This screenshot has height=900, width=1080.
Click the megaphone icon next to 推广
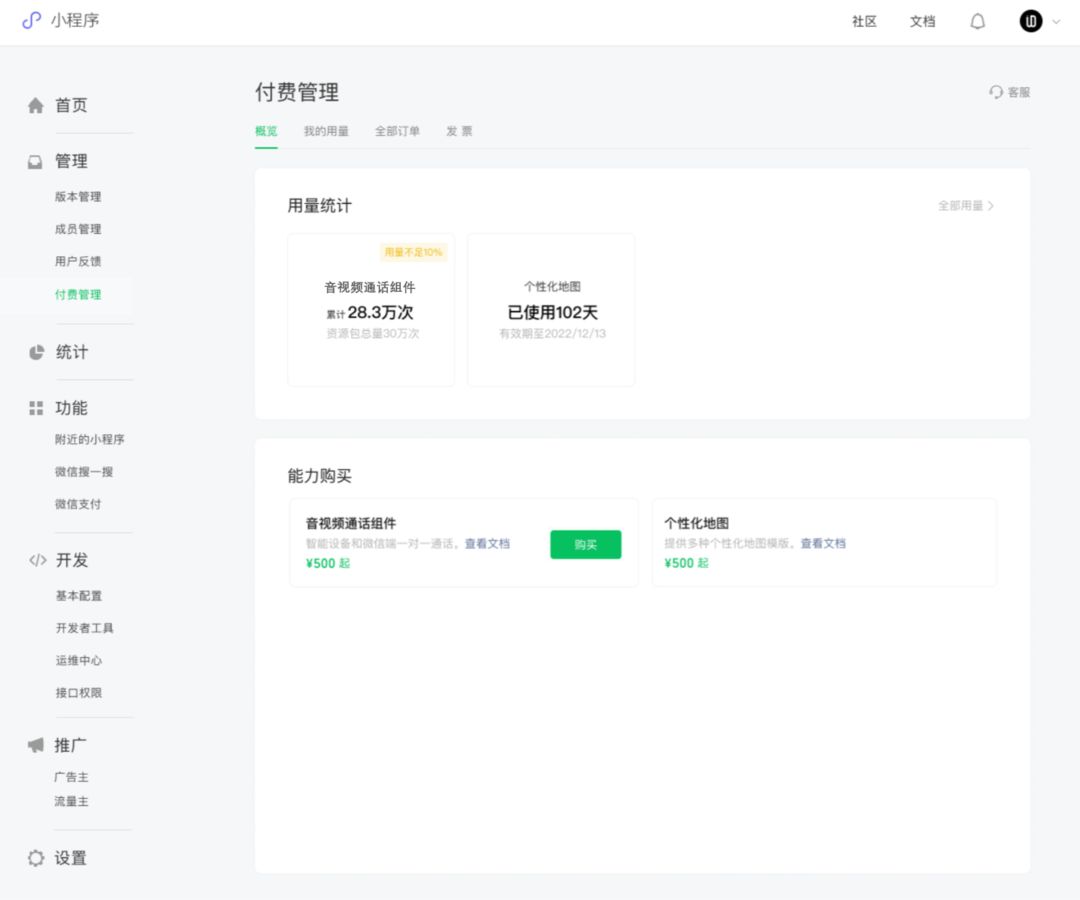tap(35, 744)
